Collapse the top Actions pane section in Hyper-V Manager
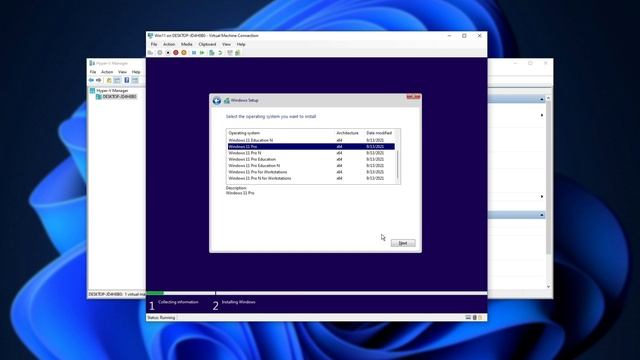The height and width of the screenshot is (360, 640). coord(542,100)
